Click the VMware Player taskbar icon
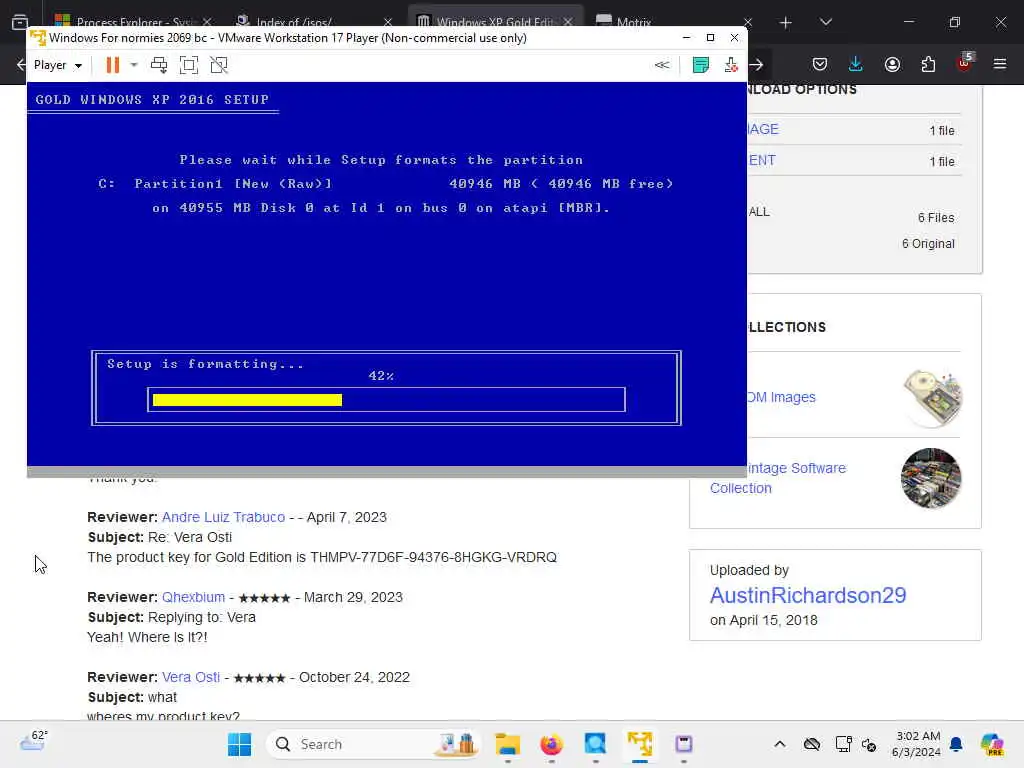This screenshot has height=768, width=1024. [x=640, y=744]
